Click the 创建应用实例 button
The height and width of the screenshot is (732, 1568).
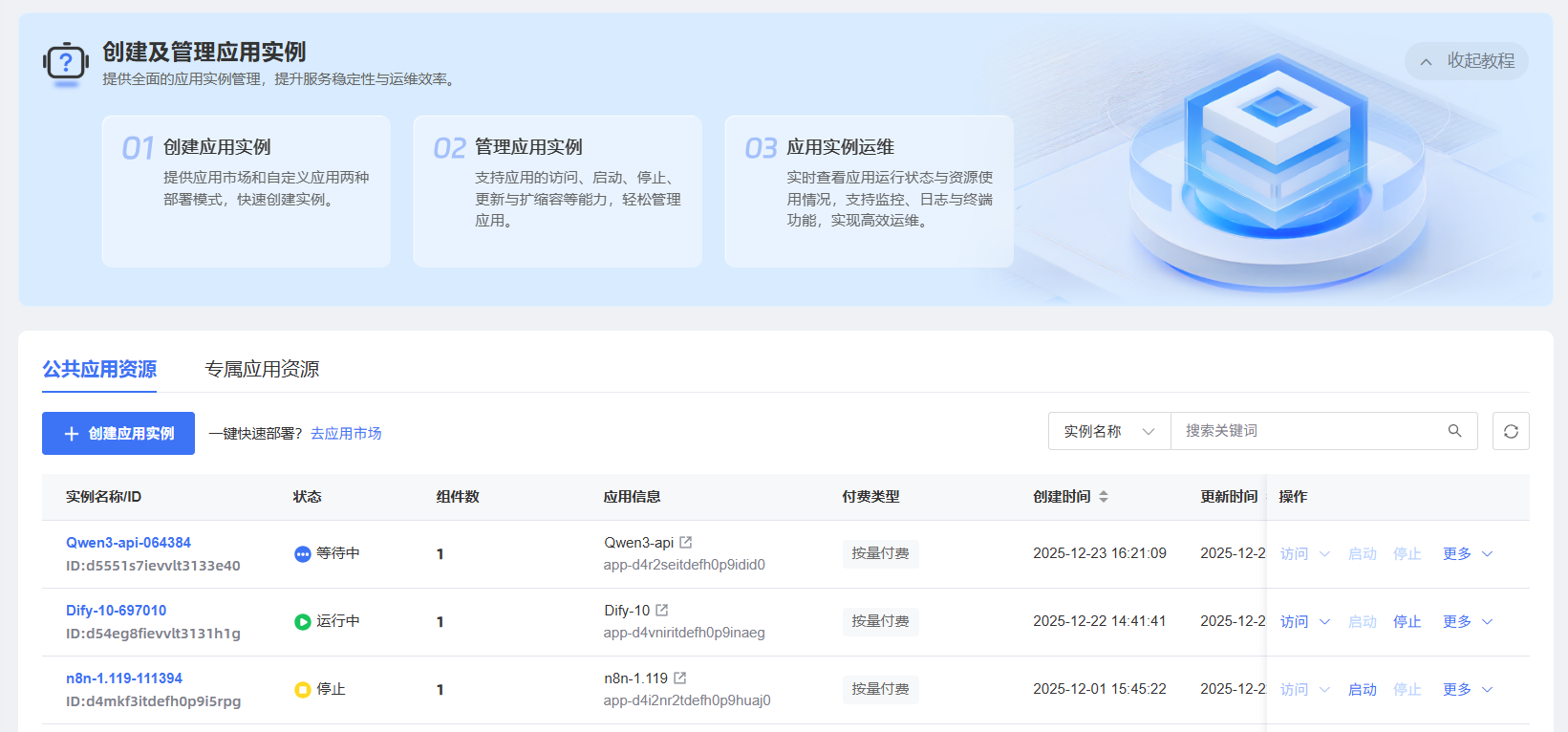click(118, 433)
